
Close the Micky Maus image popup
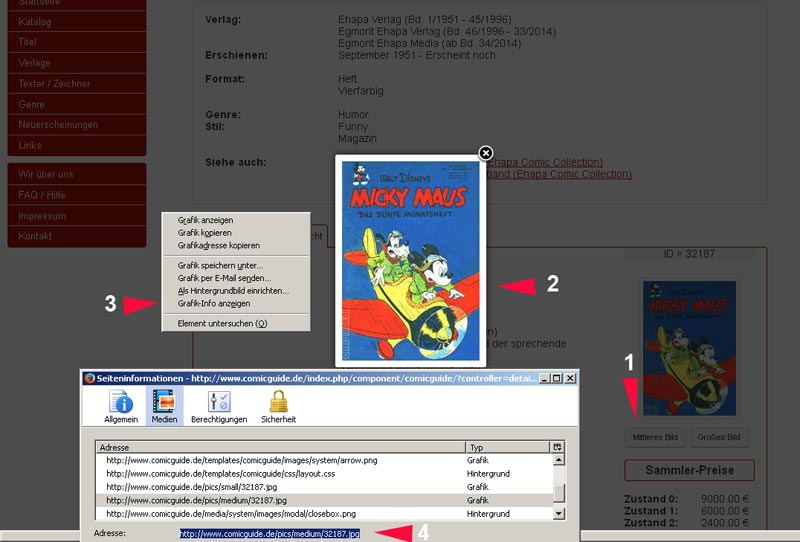pyautogui.click(x=486, y=153)
